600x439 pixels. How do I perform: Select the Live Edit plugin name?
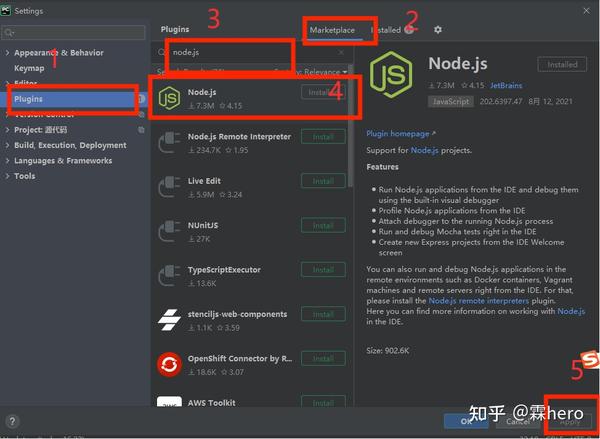tap(204, 181)
